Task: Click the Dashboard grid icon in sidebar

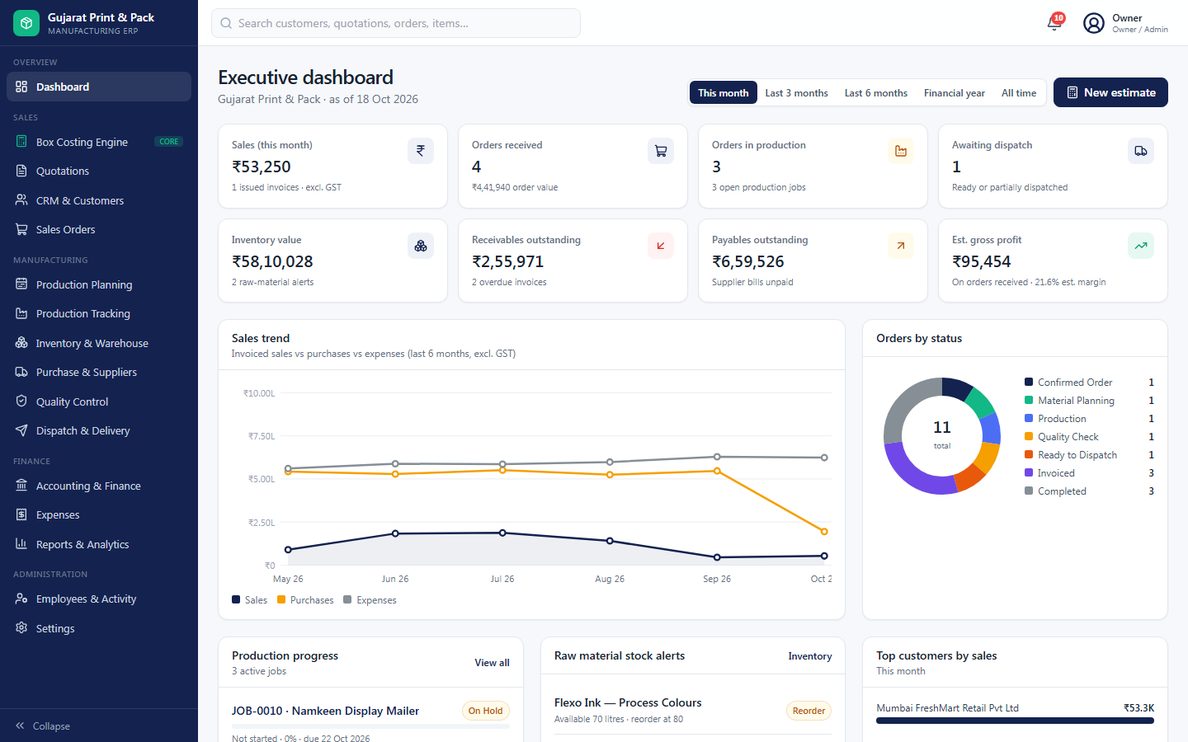Action: 21,86
